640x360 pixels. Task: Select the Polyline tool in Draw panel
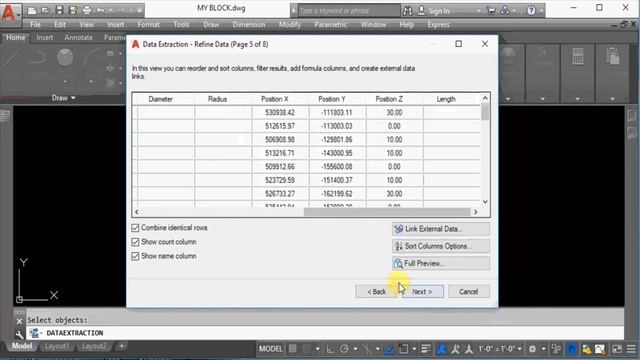[x=38, y=58]
